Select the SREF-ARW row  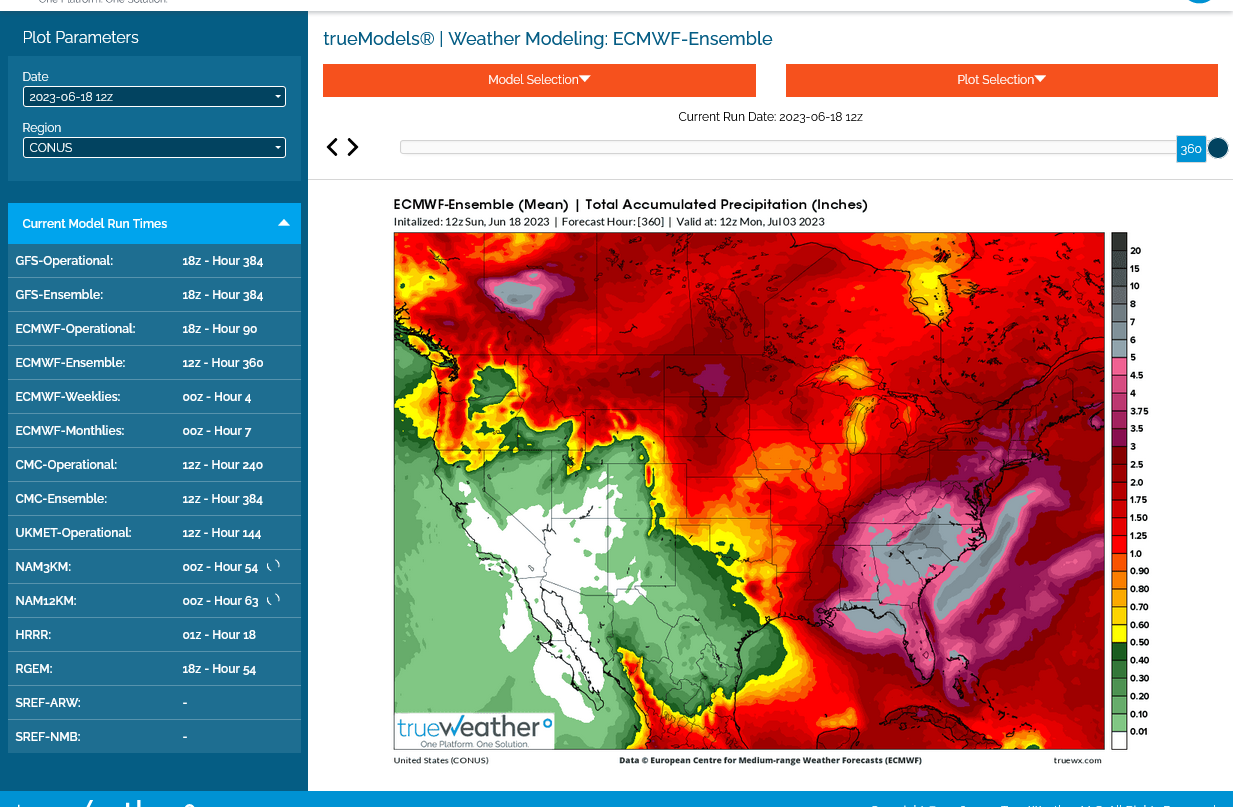(x=154, y=703)
